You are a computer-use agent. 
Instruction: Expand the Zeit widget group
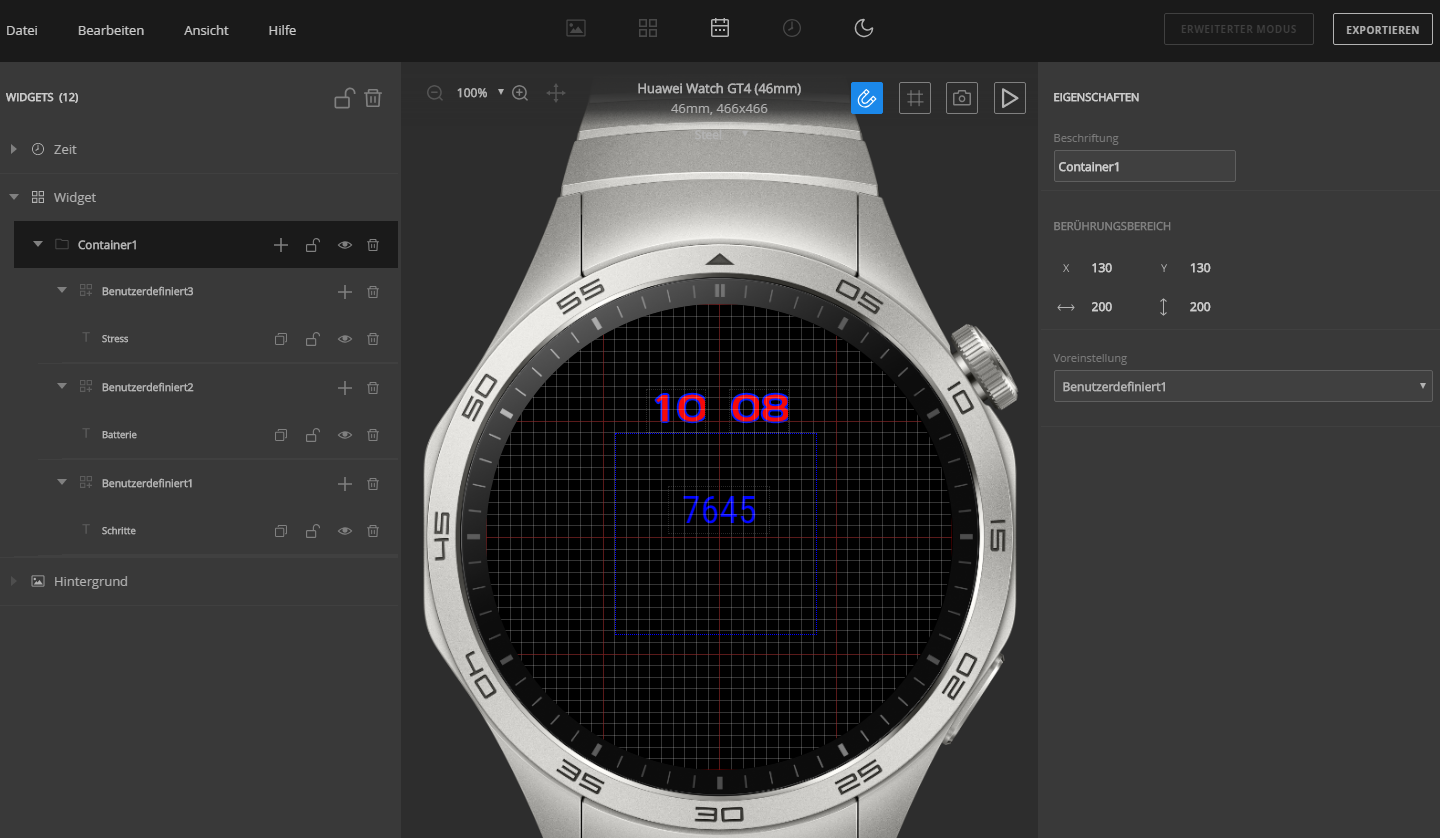(14, 149)
